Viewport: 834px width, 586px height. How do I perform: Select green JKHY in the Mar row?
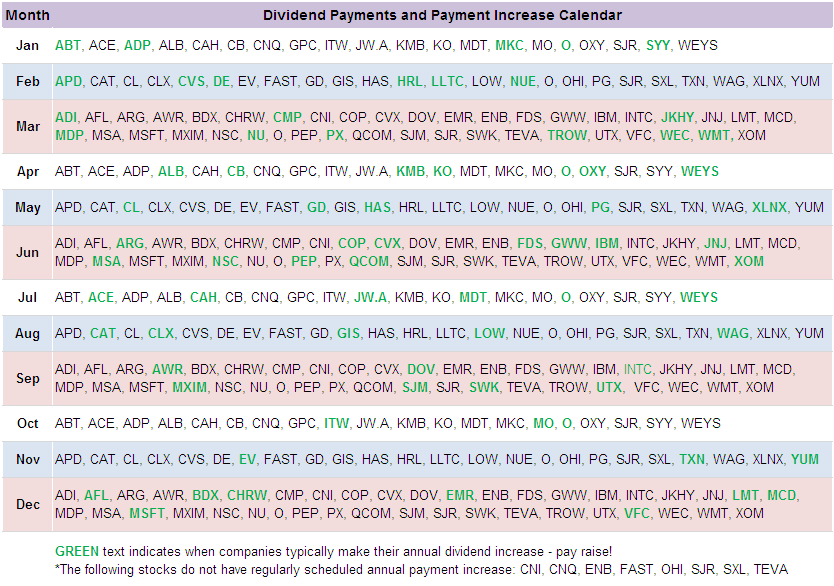point(677,117)
